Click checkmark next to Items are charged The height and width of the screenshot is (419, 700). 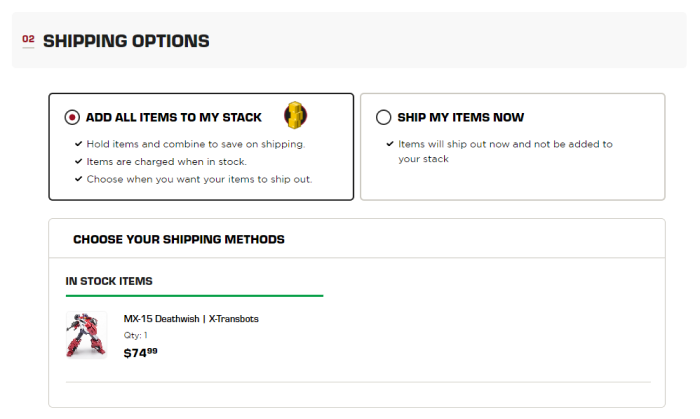click(x=78, y=161)
